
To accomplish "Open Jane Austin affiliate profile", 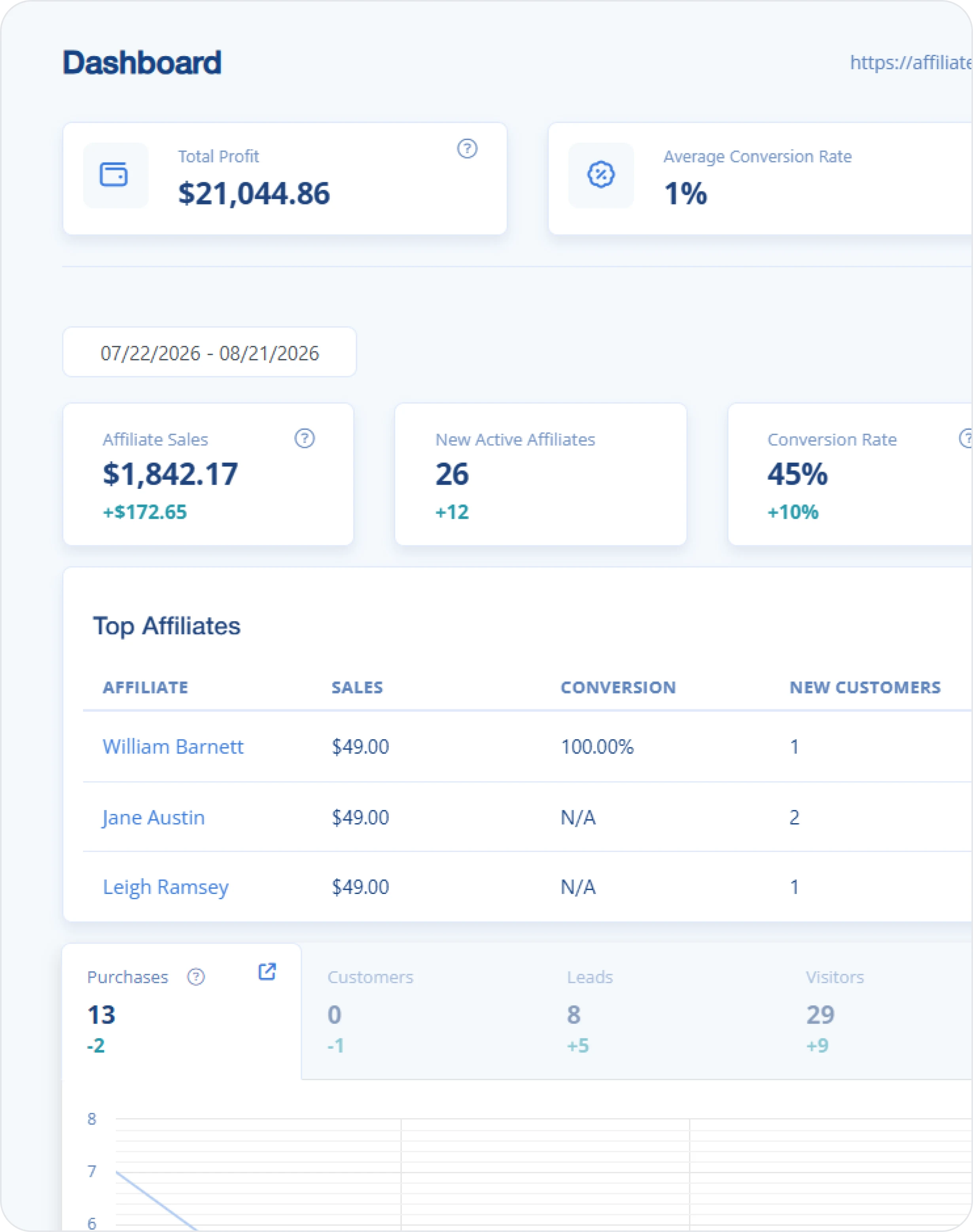I will click(x=153, y=818).
